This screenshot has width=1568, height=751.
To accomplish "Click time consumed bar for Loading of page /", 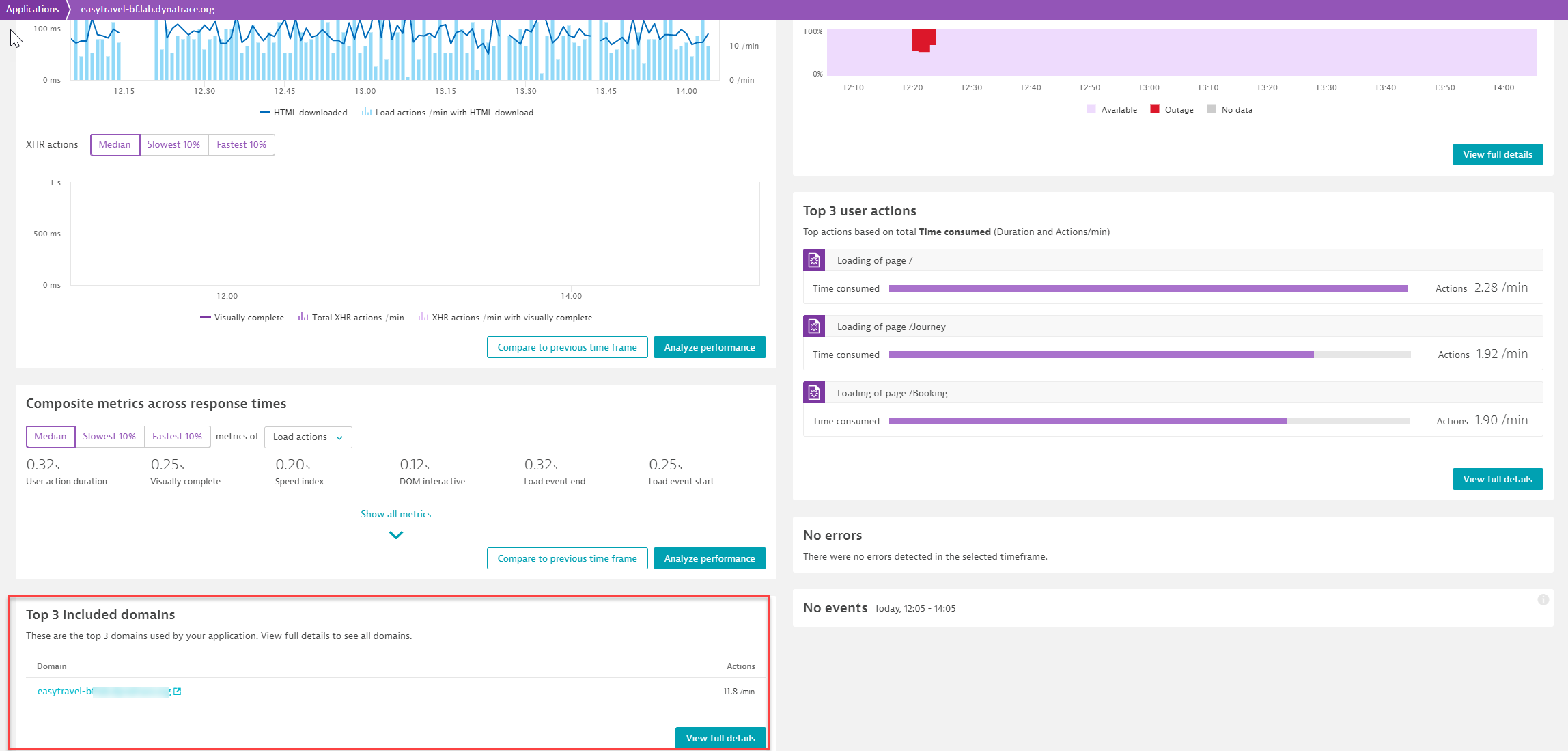I will 1149,288.
